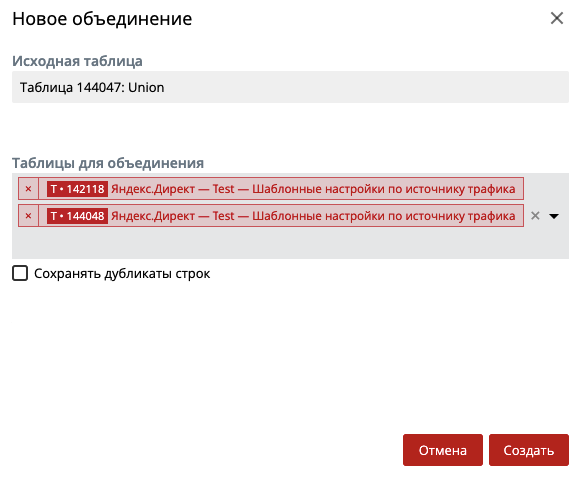Select the second Яндекс.Директ — Test tag text

(173, 216)
